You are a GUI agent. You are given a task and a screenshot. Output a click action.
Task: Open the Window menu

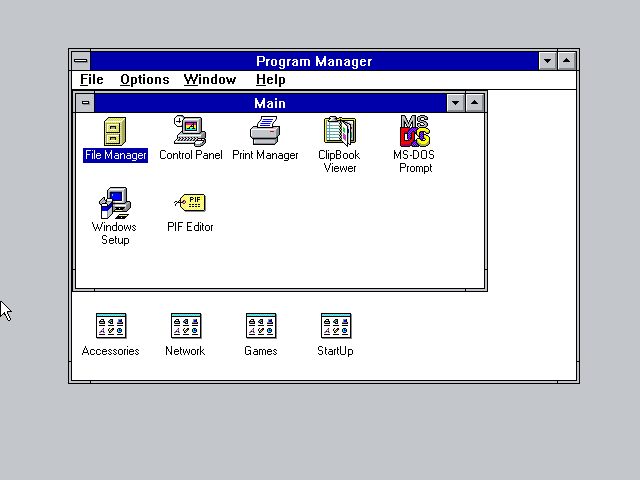pyautogui.click(x=210, y=80)
